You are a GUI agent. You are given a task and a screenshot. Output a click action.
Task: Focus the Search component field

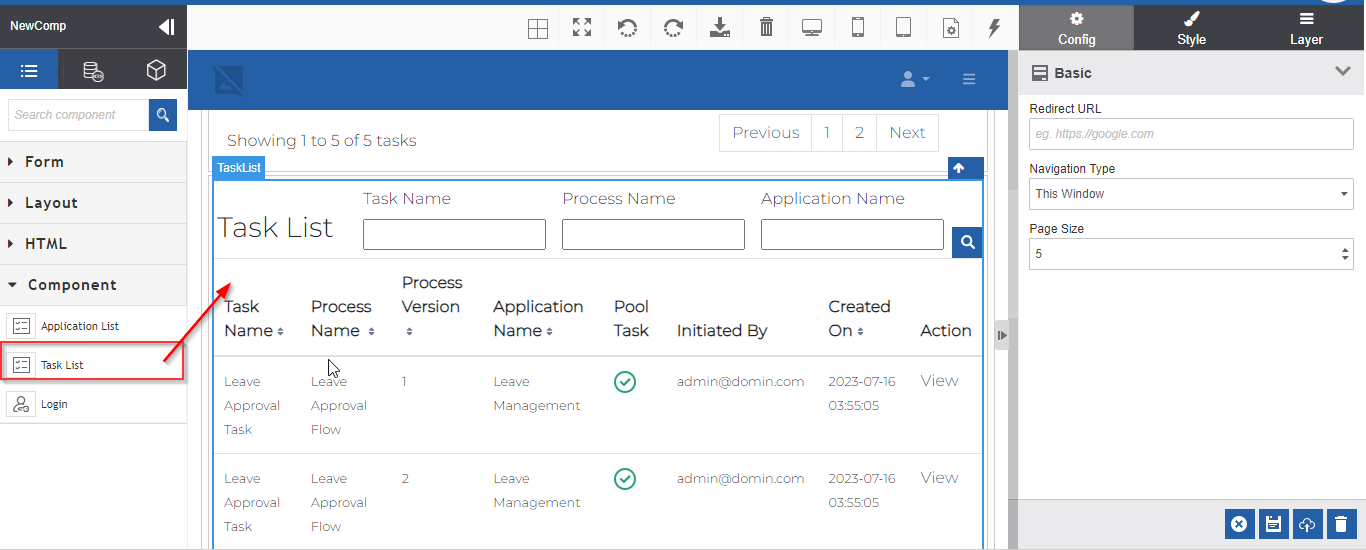[79, 115]
